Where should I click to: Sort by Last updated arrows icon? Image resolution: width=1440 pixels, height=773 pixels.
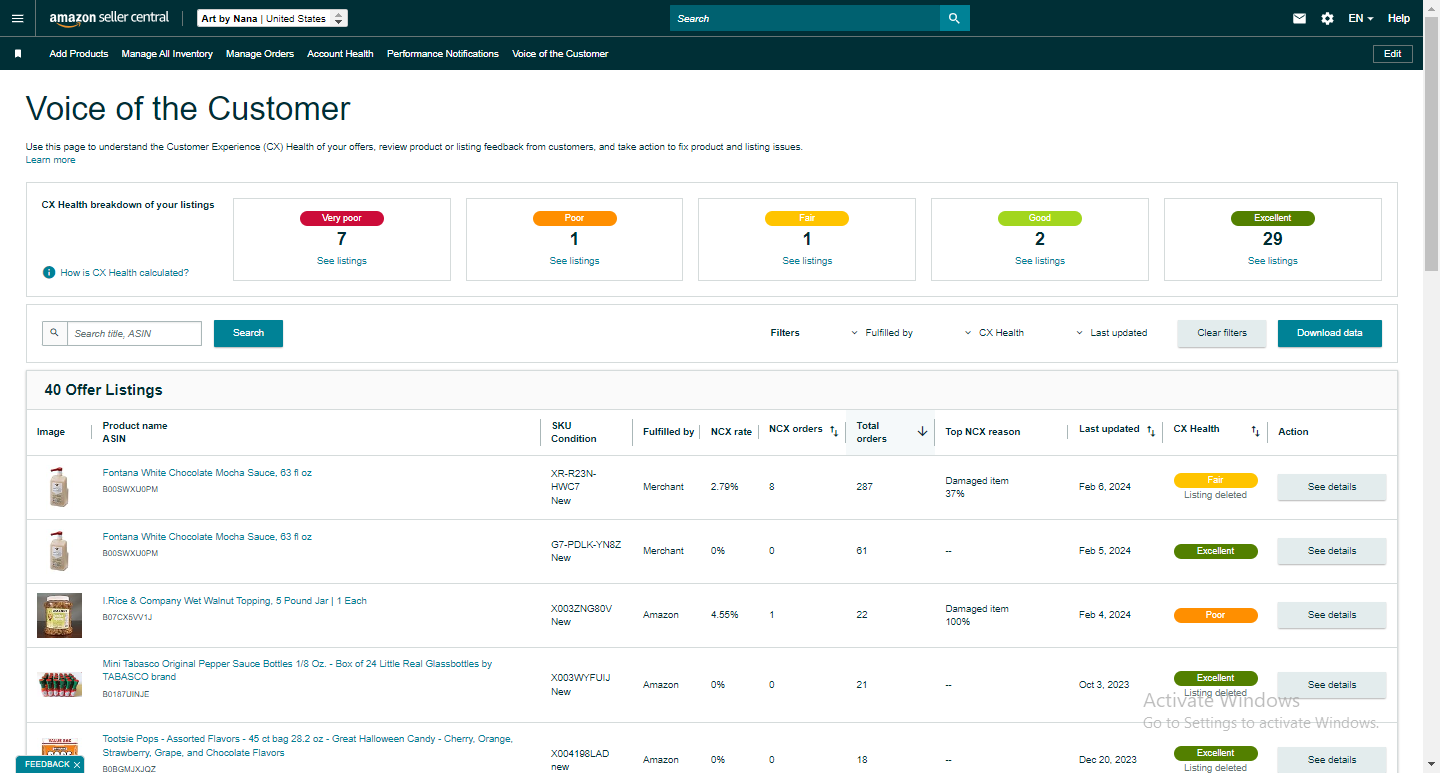1150,430
